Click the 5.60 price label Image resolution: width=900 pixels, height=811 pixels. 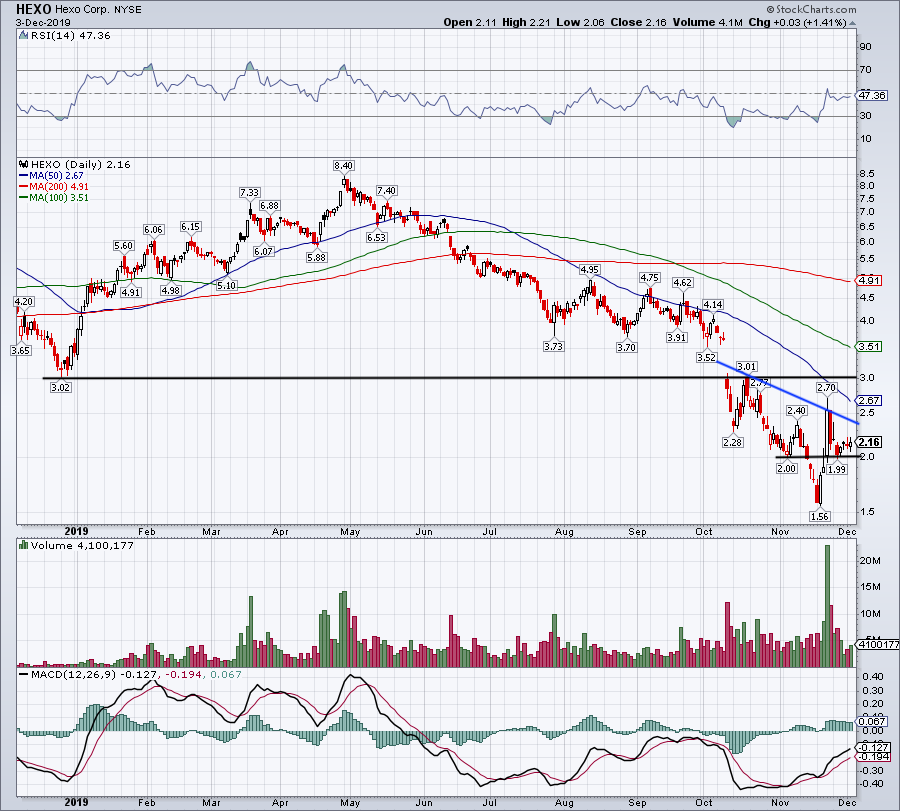click(123, 246)
